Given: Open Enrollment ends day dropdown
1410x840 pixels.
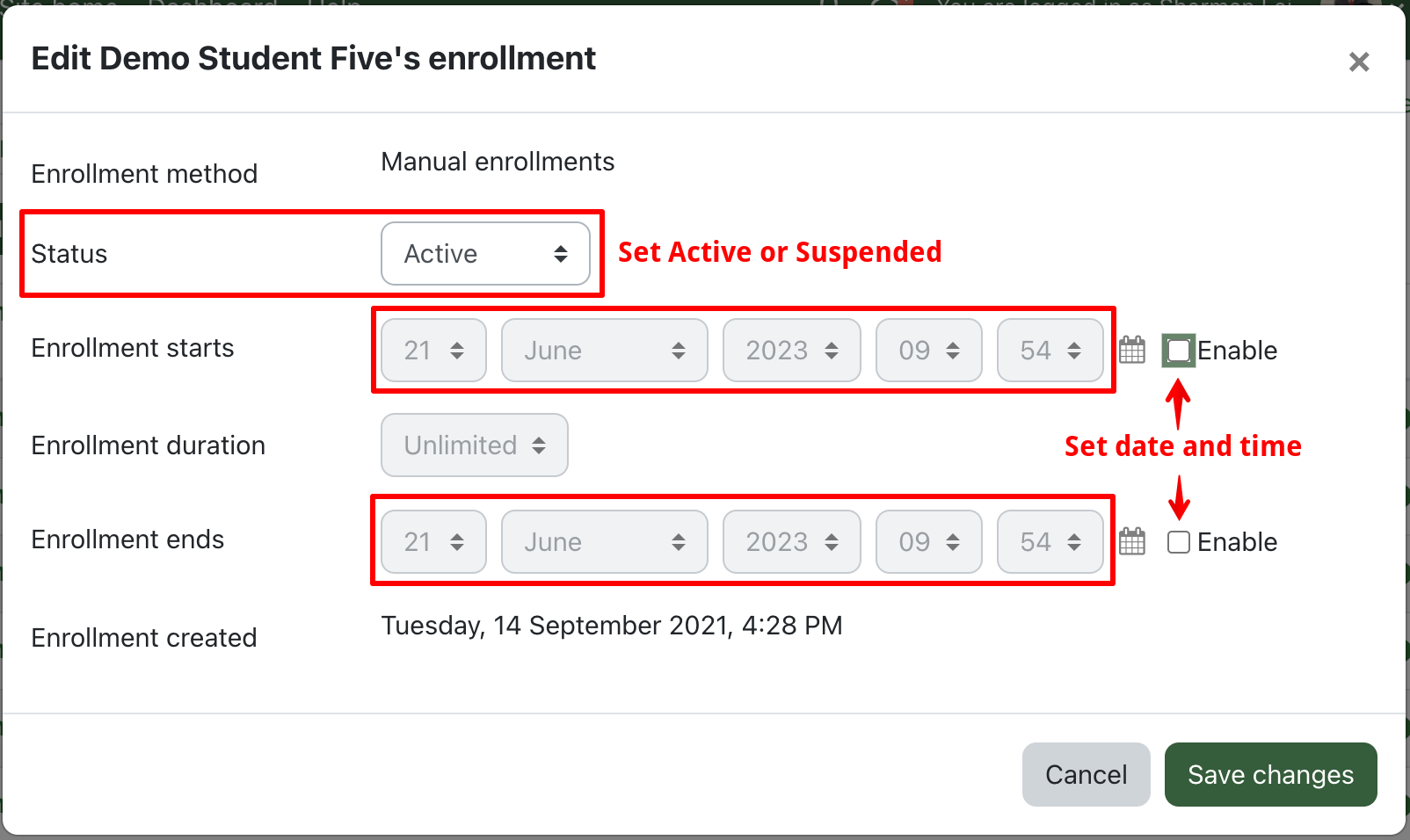Looking at the screenshot, I should [x=433, y=542].
